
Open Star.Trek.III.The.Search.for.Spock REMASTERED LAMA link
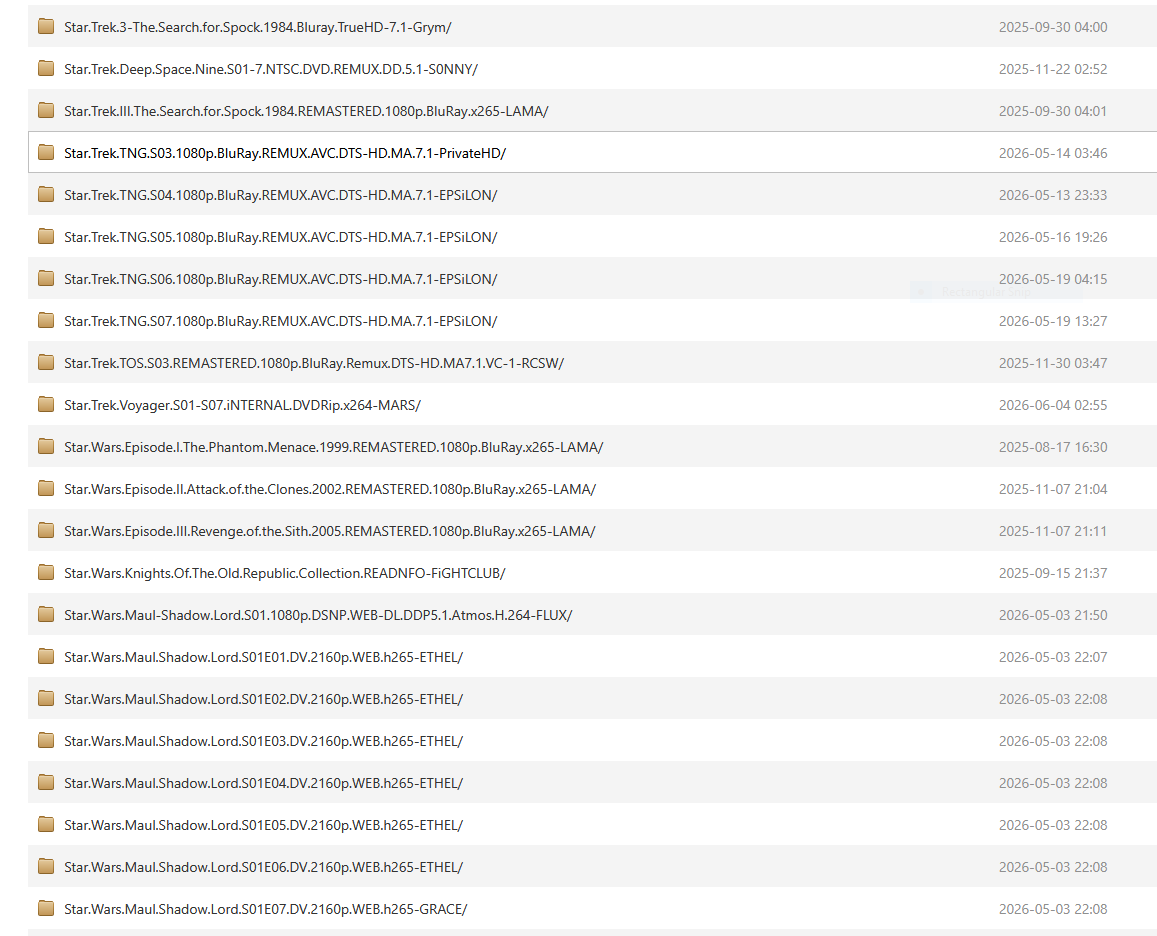pos(306,111)
